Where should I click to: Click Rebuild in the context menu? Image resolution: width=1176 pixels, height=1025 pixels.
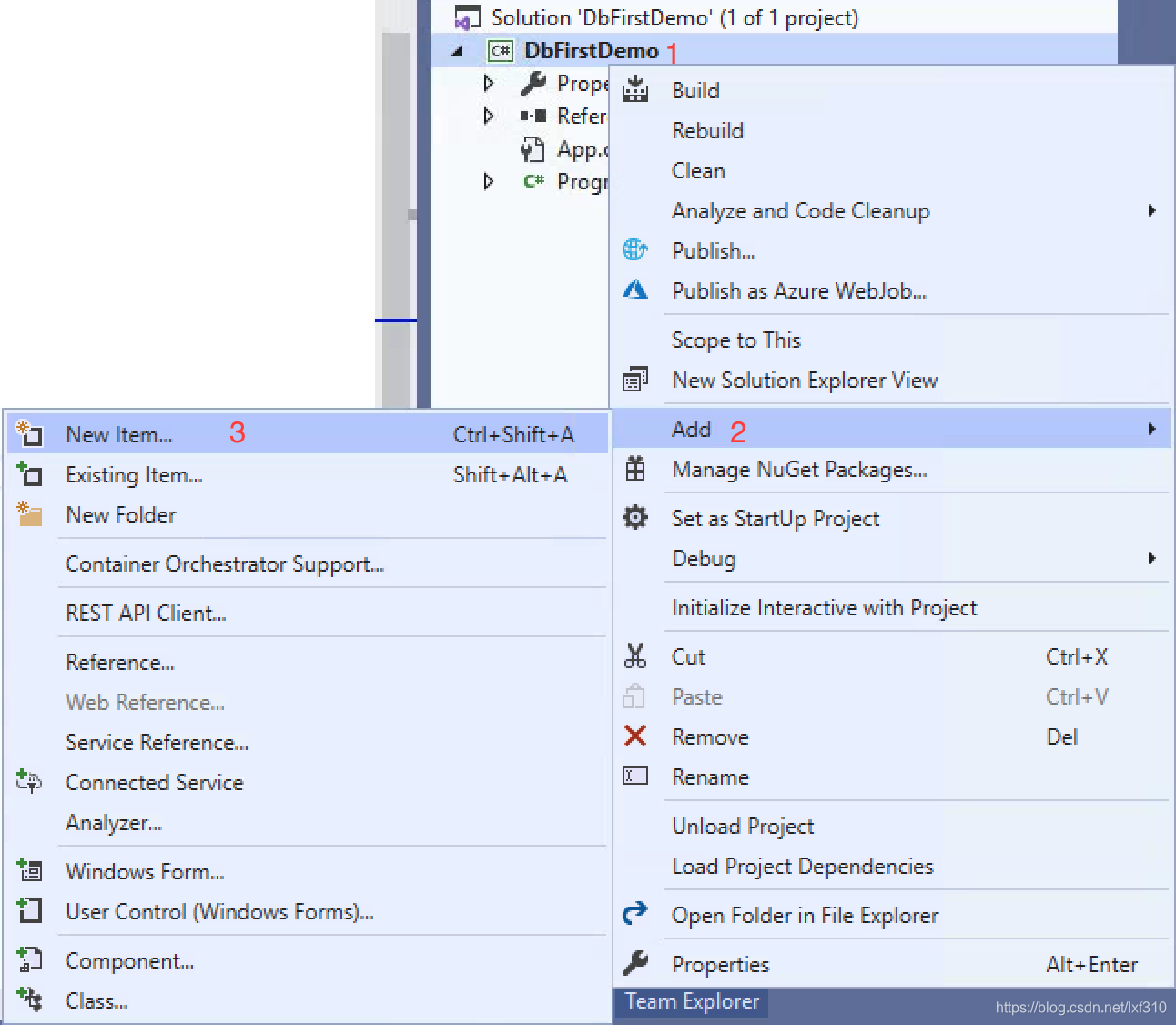pyautogui.click(x=707, y=130)
